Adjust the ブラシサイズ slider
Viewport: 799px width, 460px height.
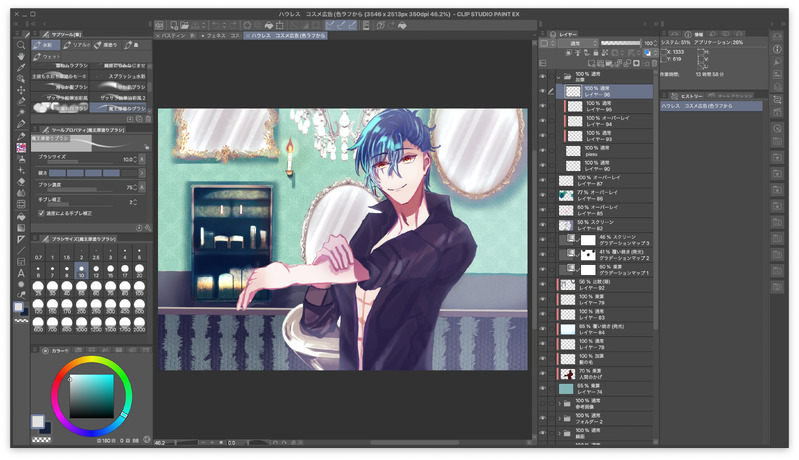tap(81, 162)
